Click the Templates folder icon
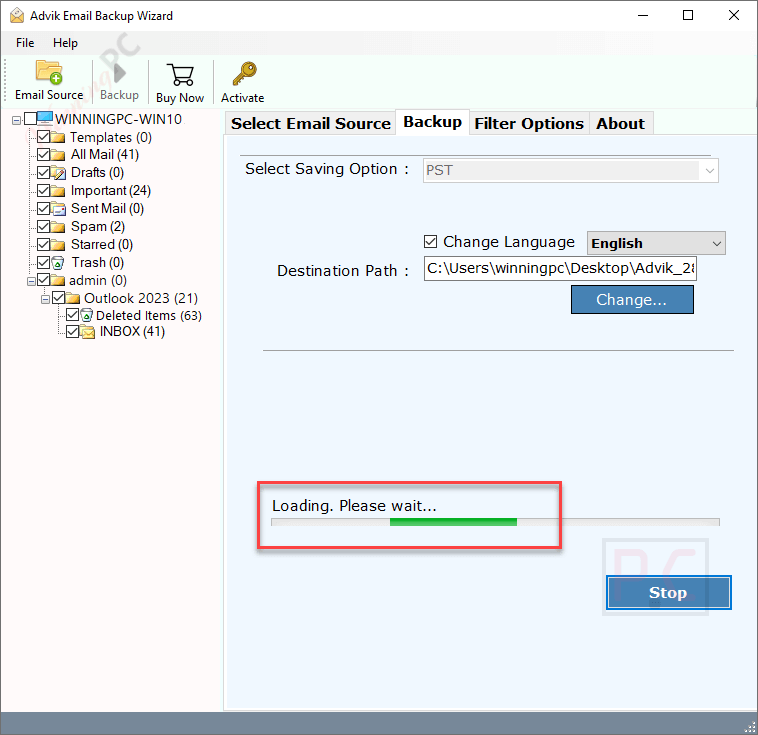The height and width of the screenshot is (735, 758). (58, 137)
